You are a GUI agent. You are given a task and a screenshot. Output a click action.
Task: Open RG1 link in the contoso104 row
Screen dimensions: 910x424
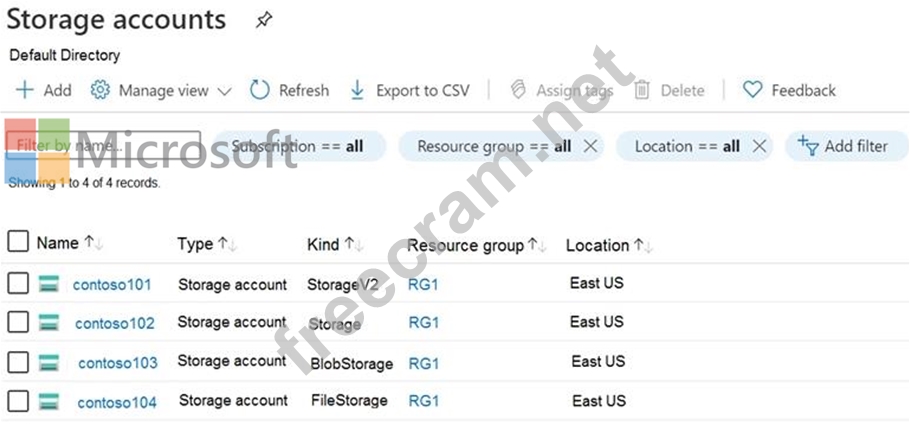[424, 401]
